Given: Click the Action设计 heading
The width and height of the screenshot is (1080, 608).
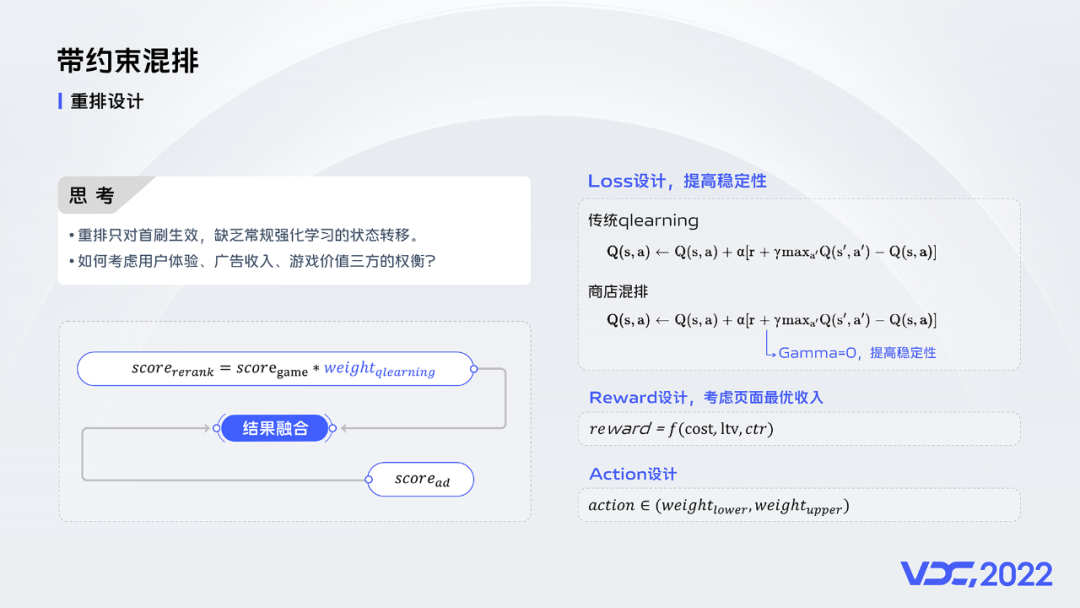Looking at the screenshot, I should (x=633, y=474).
